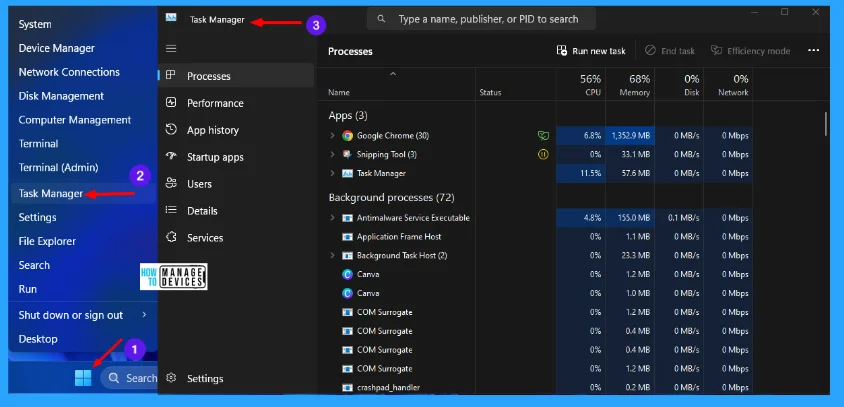Click the processes list vertical scrollbar
This screenshot has width=844, height=407.
click(825, 124)
